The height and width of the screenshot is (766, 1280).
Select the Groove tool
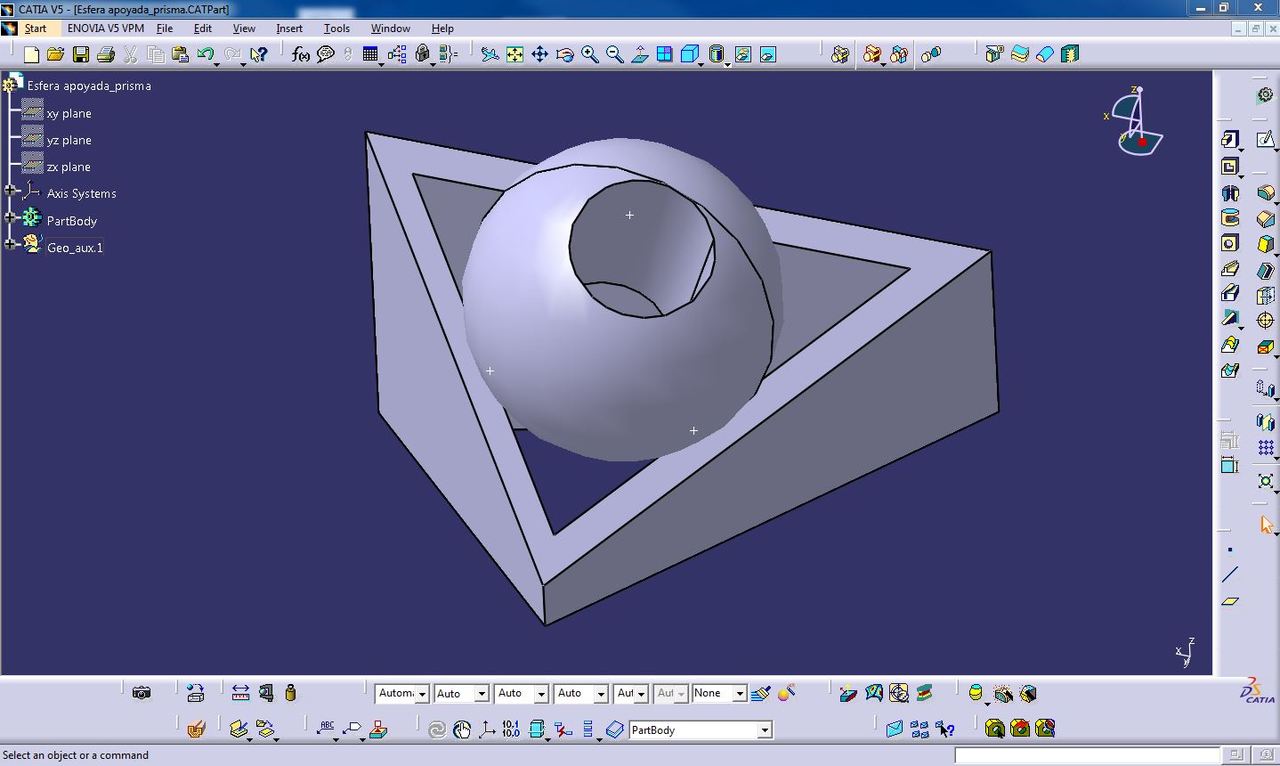click(1230, 218)
